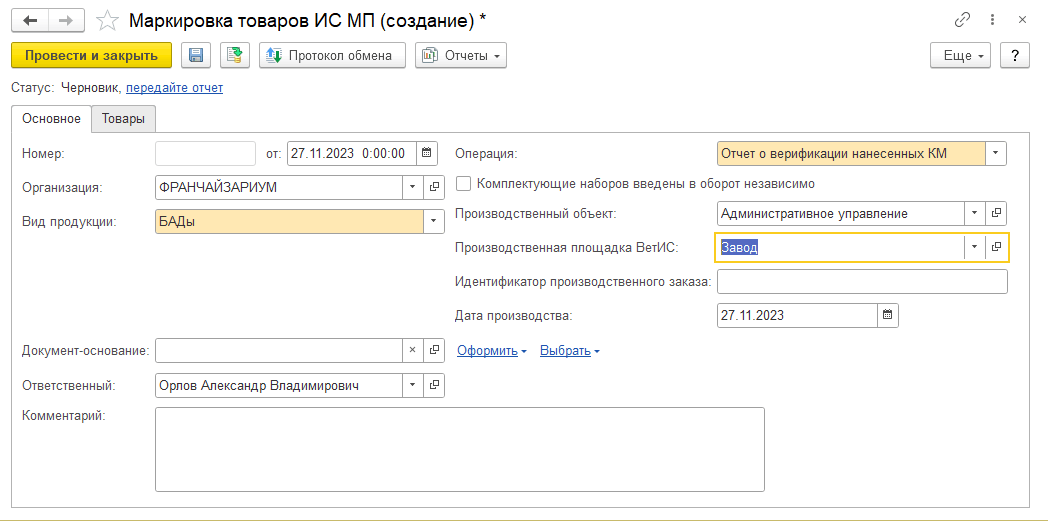
Task: Click the save (floppy disk) icon
Action: click(x=196, y=55)
